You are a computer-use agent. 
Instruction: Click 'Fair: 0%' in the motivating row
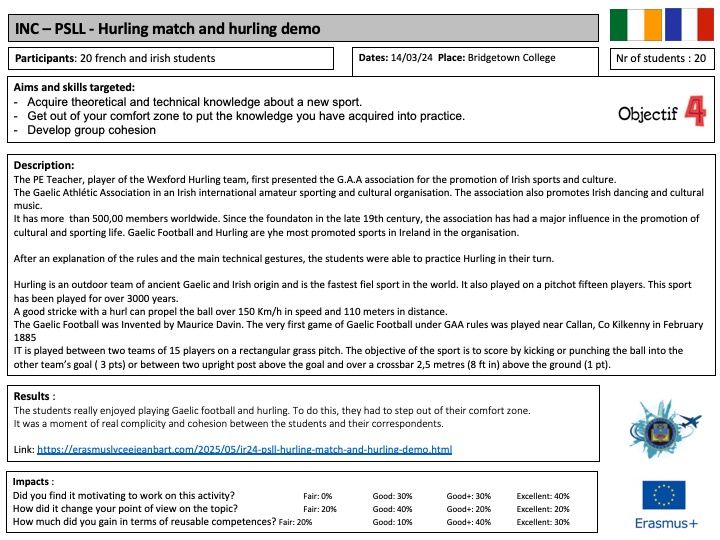pos(317,496)
